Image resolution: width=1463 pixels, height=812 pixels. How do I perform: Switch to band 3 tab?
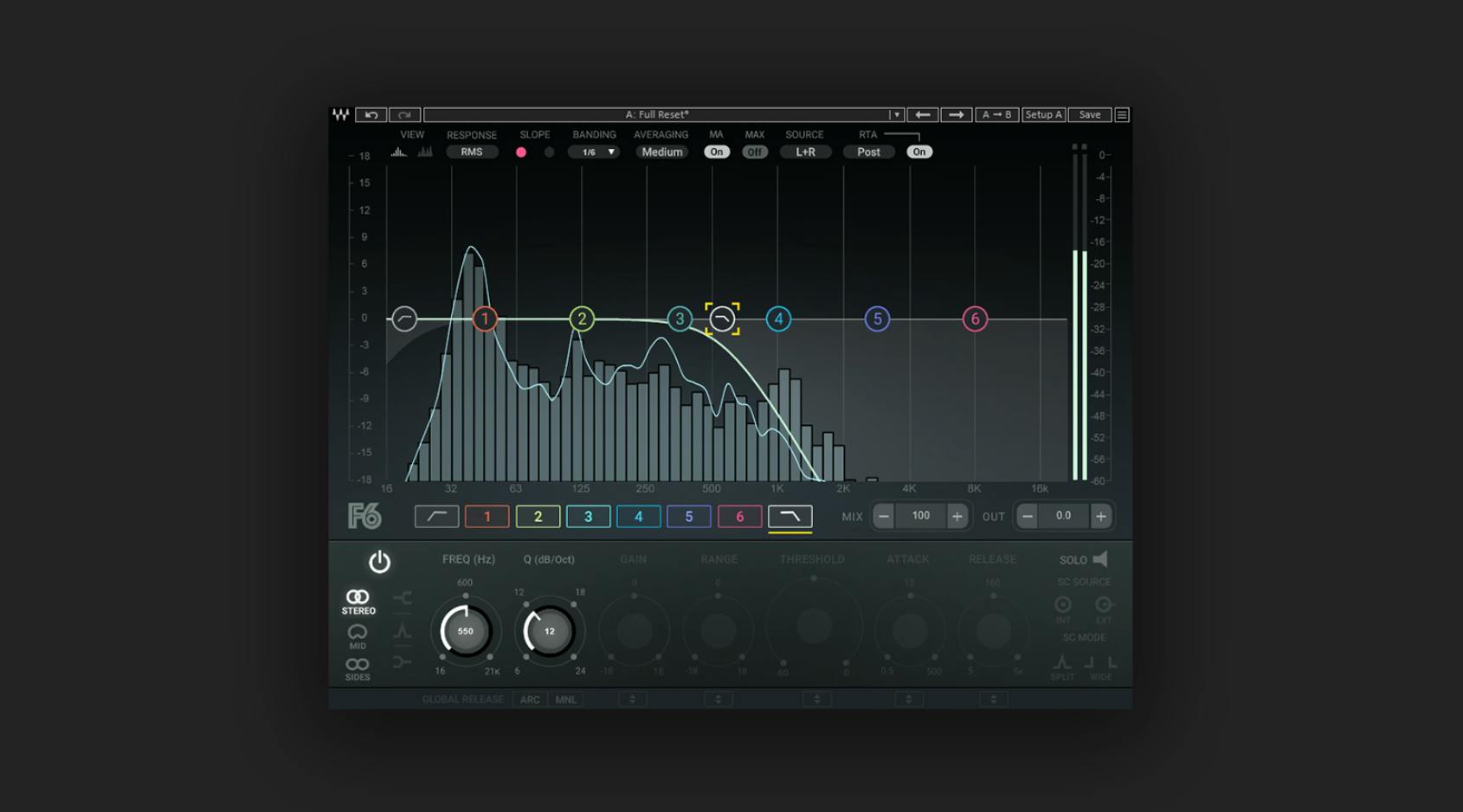pyautogui.click(x=589, y=517)
